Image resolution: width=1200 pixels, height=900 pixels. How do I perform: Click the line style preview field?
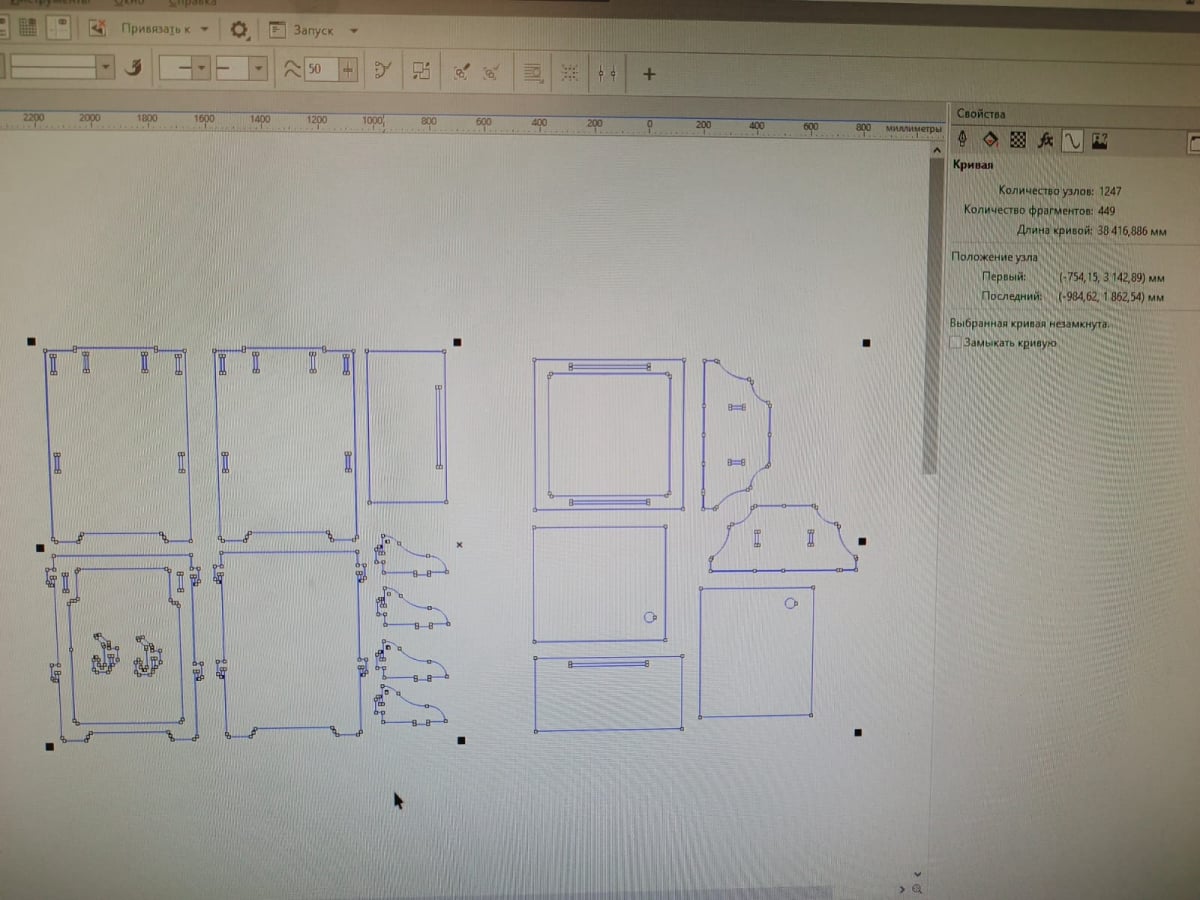(51, 67)
